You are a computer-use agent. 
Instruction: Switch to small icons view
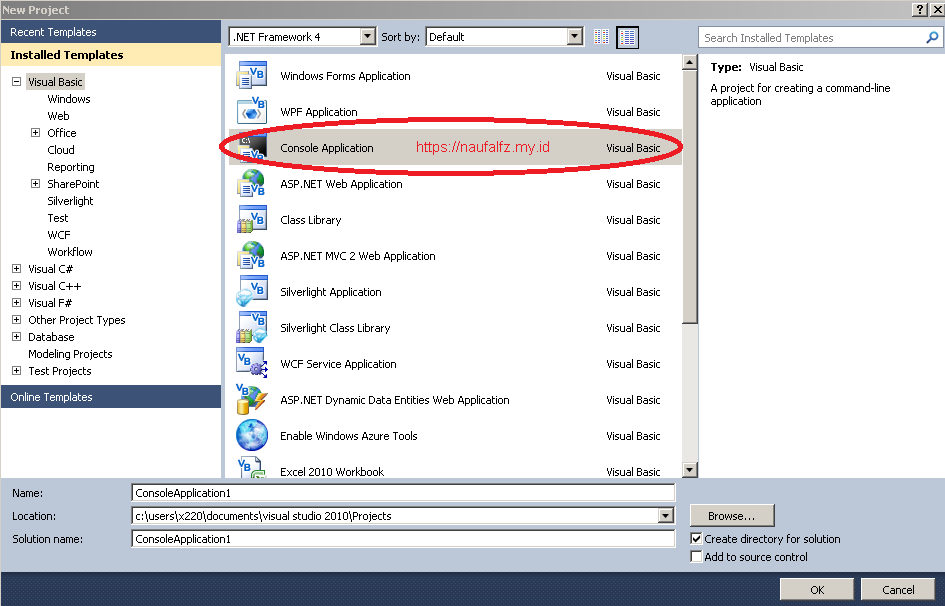pyautogui.click(x=601, y=37)
